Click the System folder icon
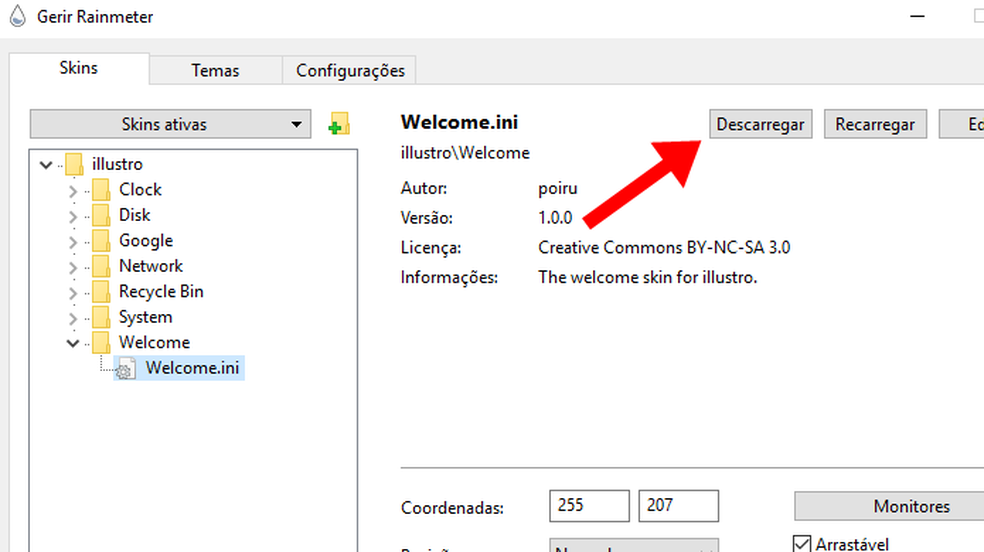 101,317
